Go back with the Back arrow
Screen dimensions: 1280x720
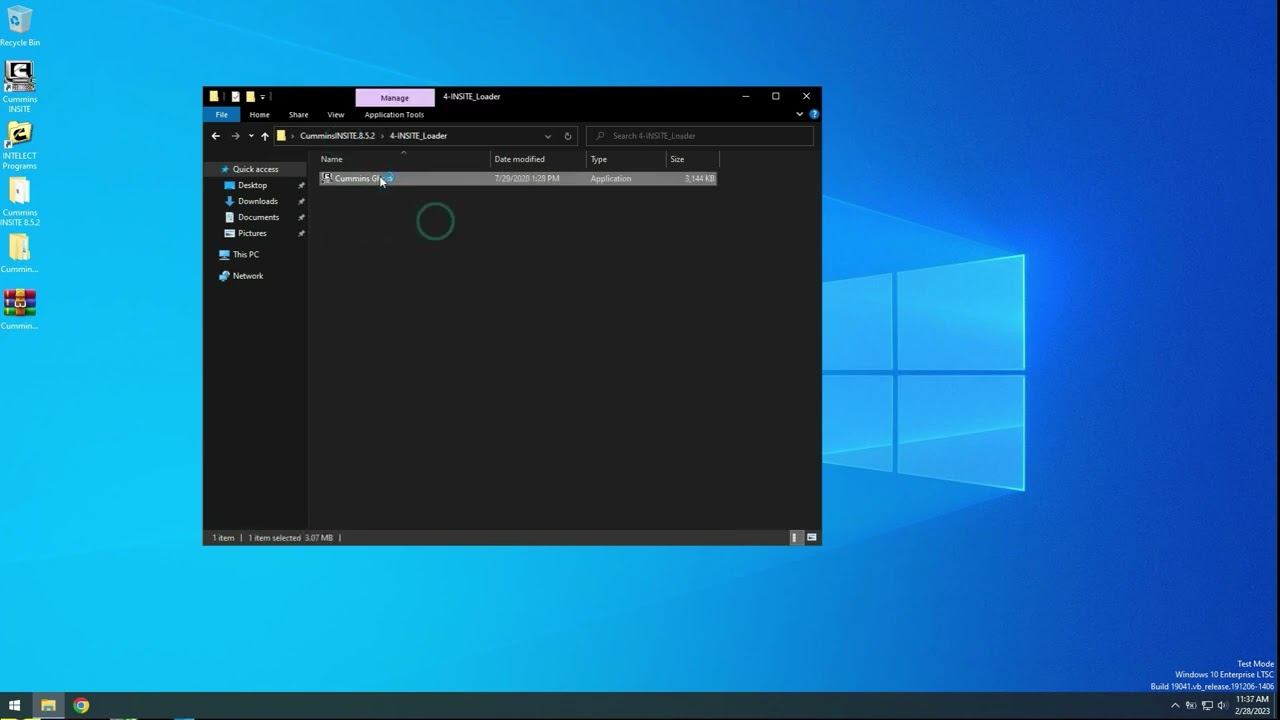coord(216,136)
